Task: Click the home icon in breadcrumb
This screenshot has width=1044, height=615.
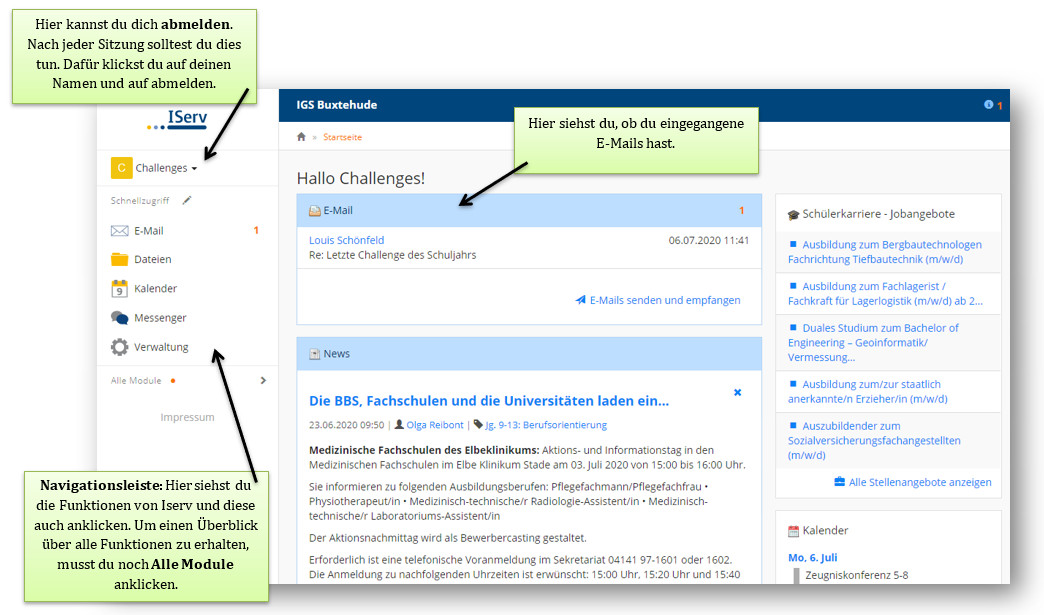Action: (301, 137)
